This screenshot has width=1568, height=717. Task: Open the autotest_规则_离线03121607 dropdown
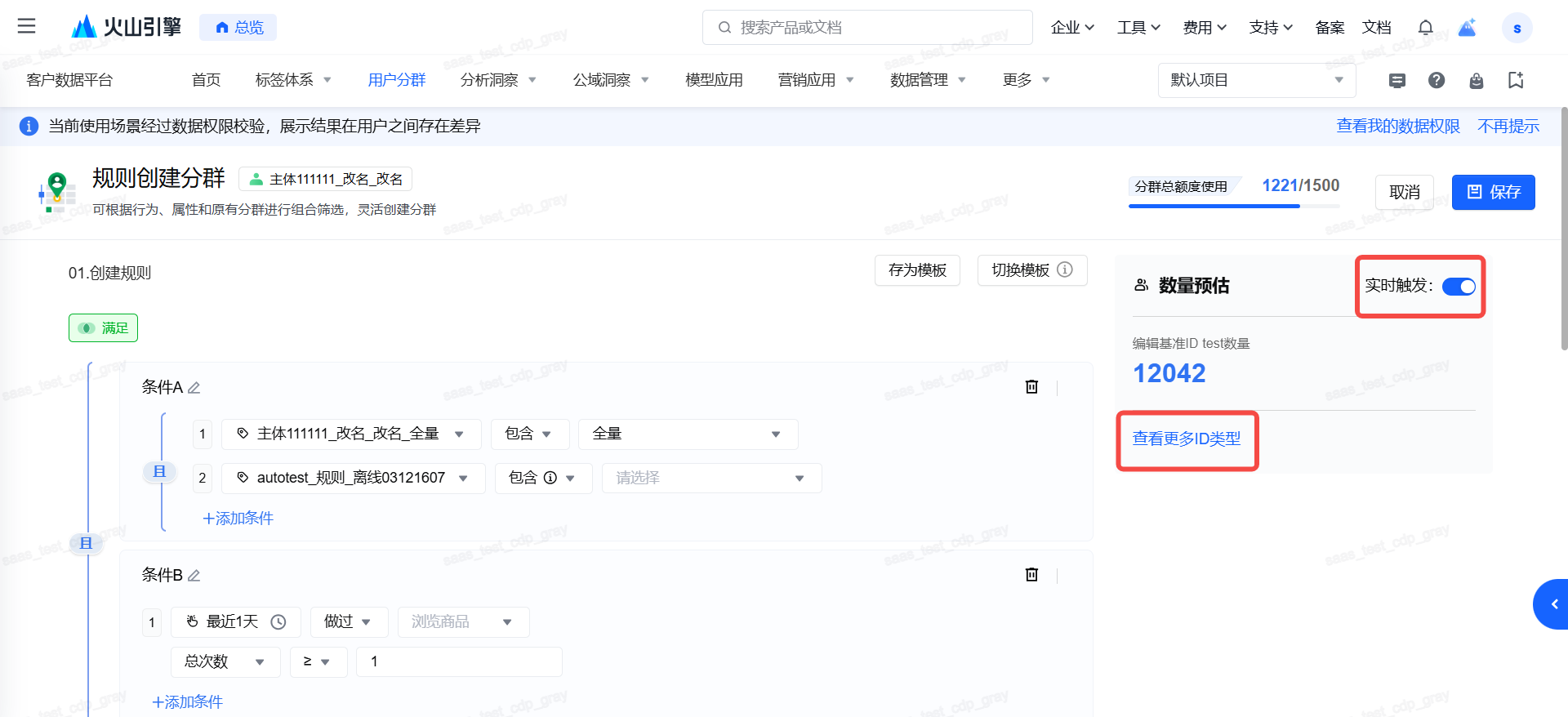point(353,478)
